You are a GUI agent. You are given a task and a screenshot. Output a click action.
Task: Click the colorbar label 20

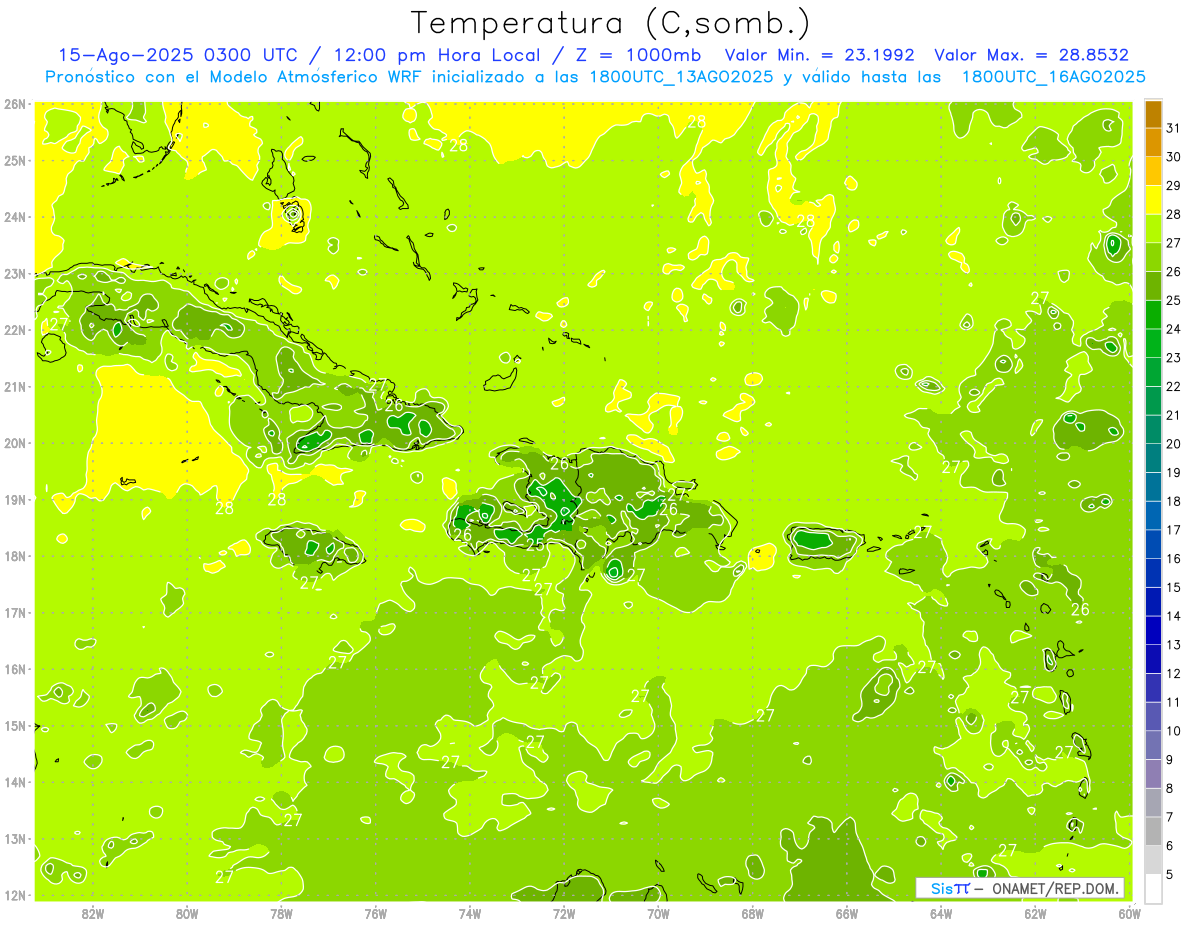[1173, 444]
